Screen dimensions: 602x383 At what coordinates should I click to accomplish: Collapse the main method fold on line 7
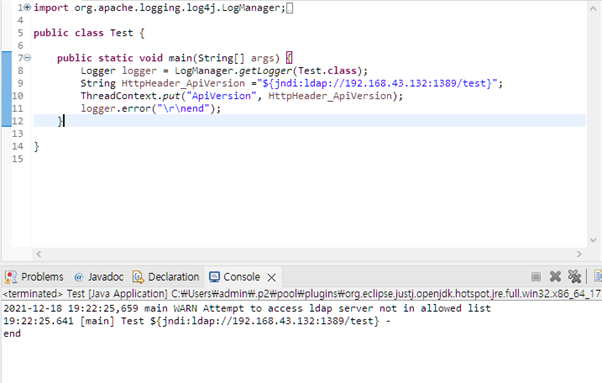pyautogui.click(x=28, y=58)
